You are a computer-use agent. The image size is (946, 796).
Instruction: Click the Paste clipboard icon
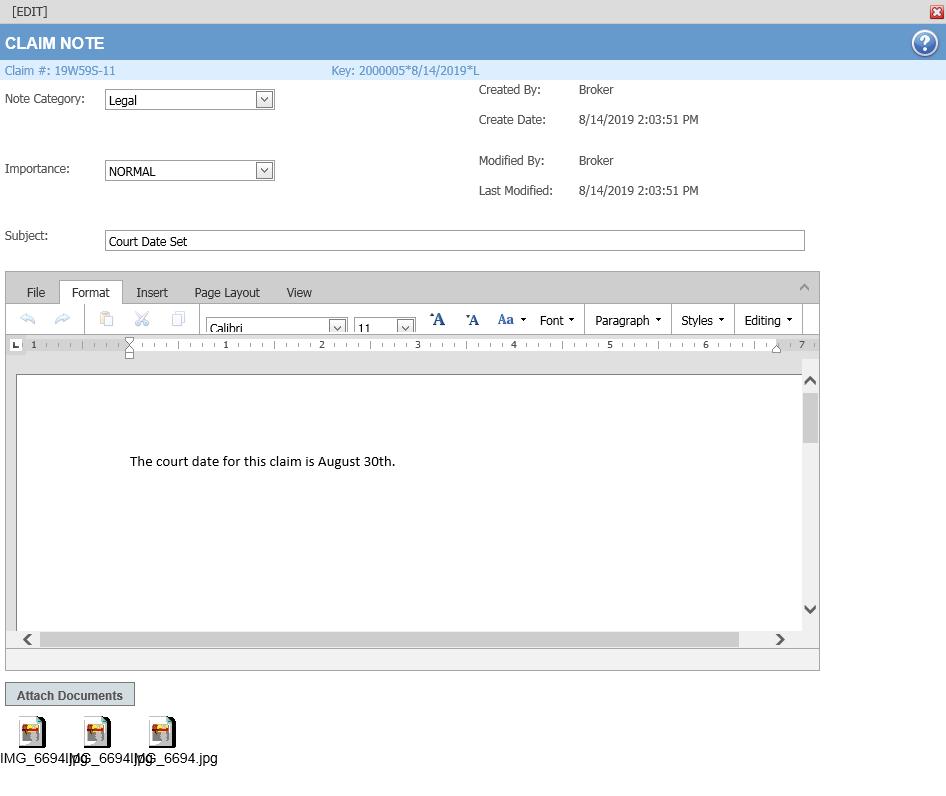click(x=106, y=319)
